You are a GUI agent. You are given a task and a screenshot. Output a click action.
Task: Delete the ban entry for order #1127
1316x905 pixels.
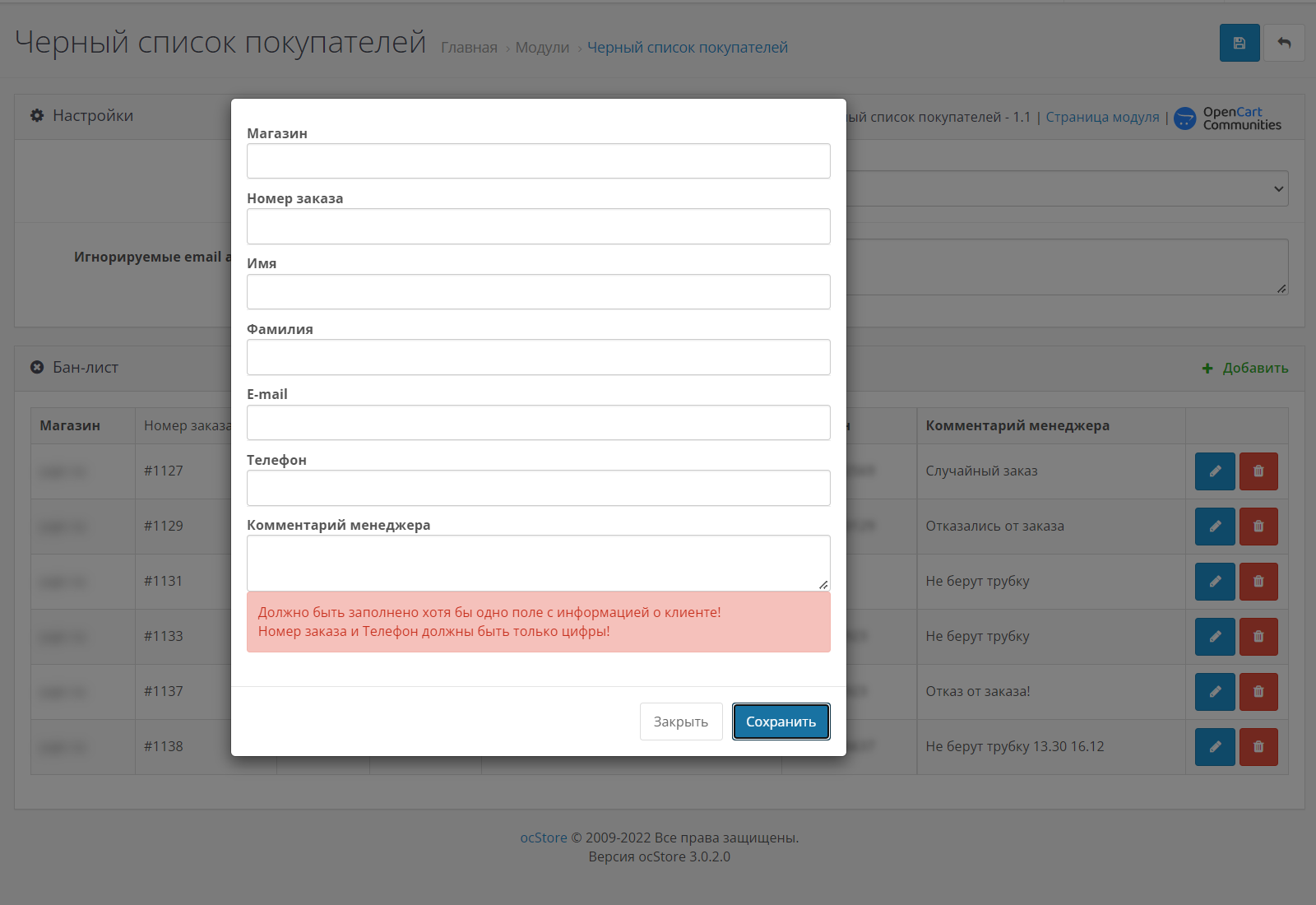1258,471
